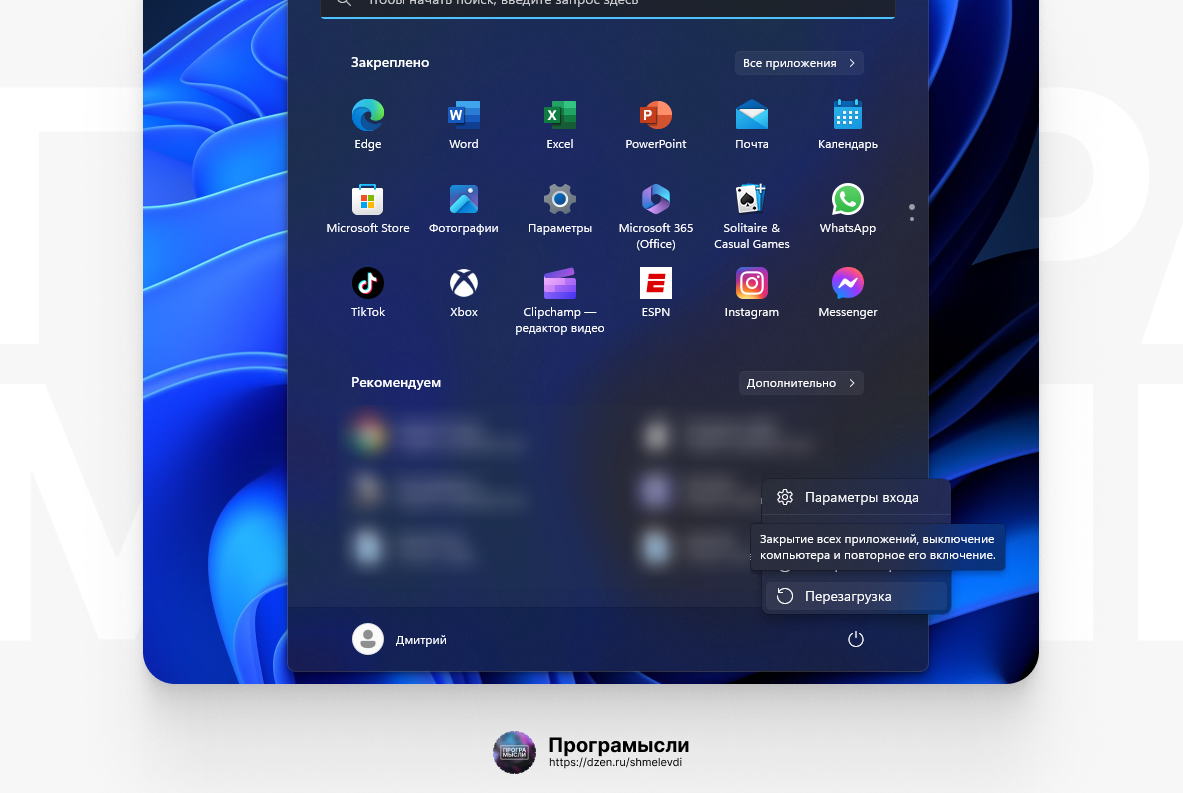The height and width of the screenshot is (793, 1183).
Task: Launch the Xbox app
Action: pyautogui.click(x=463, y=293)
